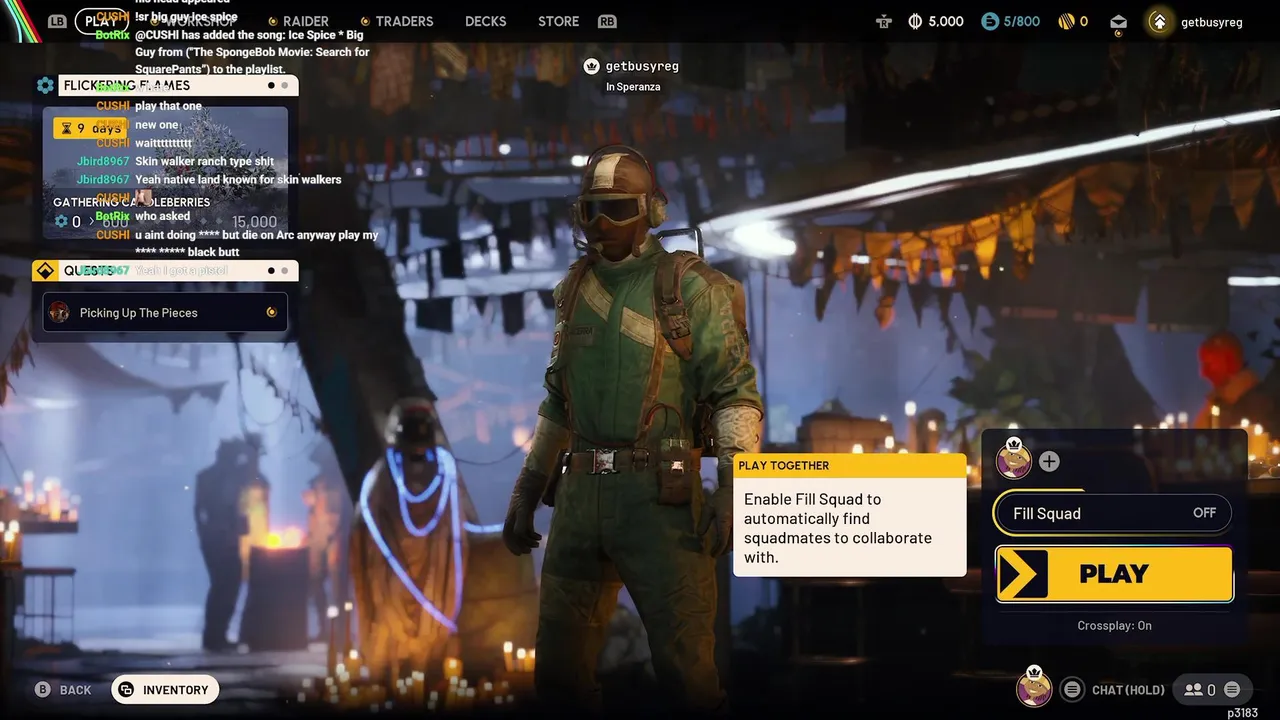Click the chat menu icon beside CHAT (HOLD)
This screenshot has width=1280, height=720.
(x=1072, y=689)
